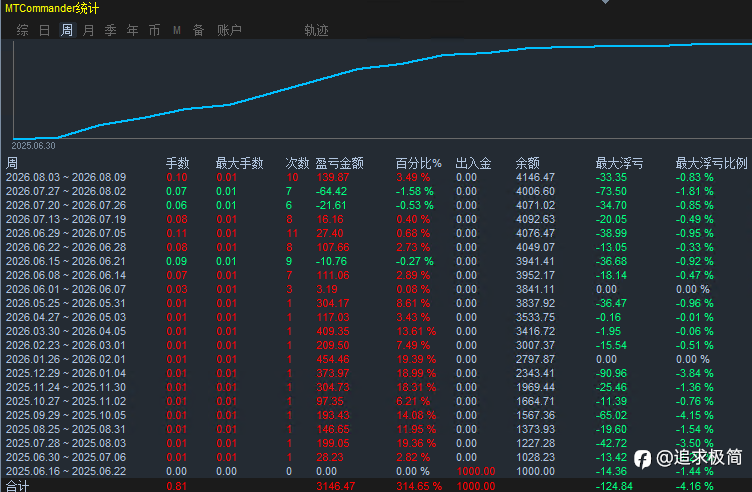Click the 合计 totals row label
The width and height of the screenshot is (752, 492).
tap(18, 486)
